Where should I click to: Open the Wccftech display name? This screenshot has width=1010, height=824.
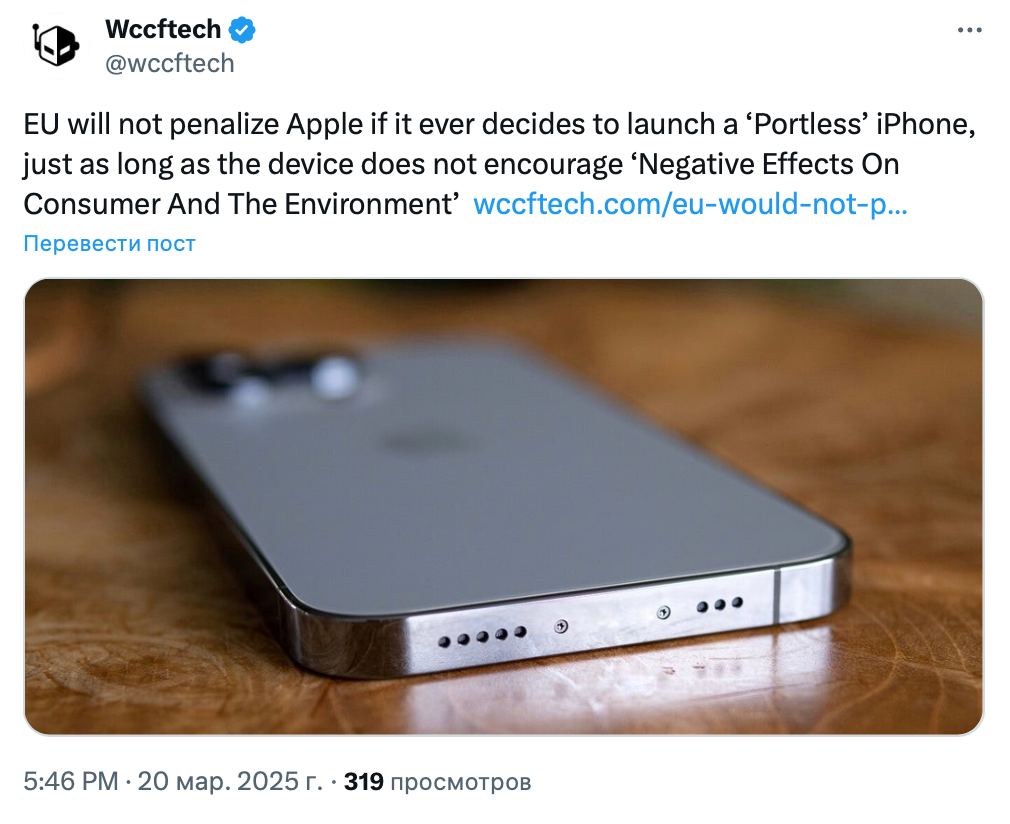[x=163, y=30]
